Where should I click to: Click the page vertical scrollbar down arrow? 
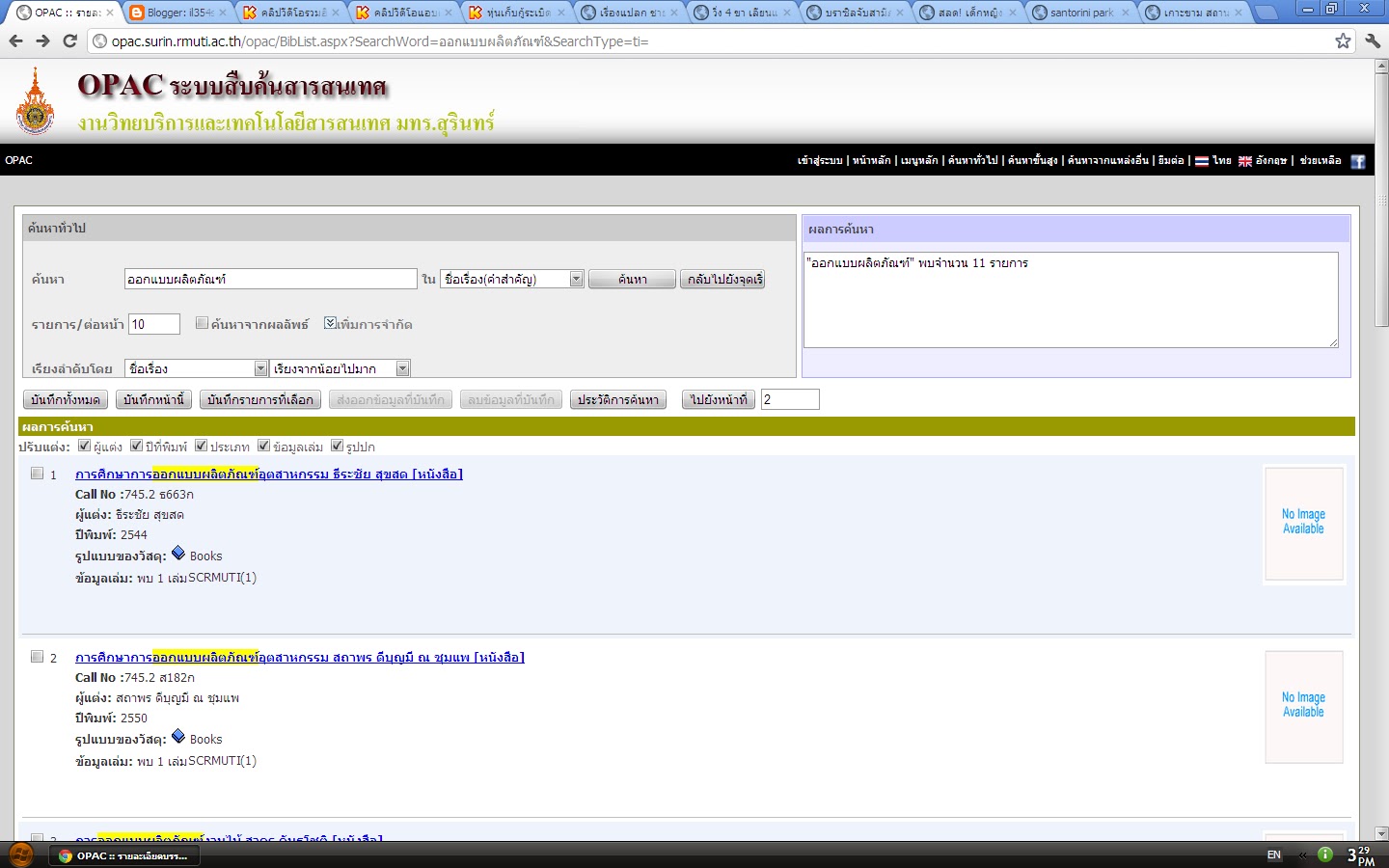[x=1381, y=833]
